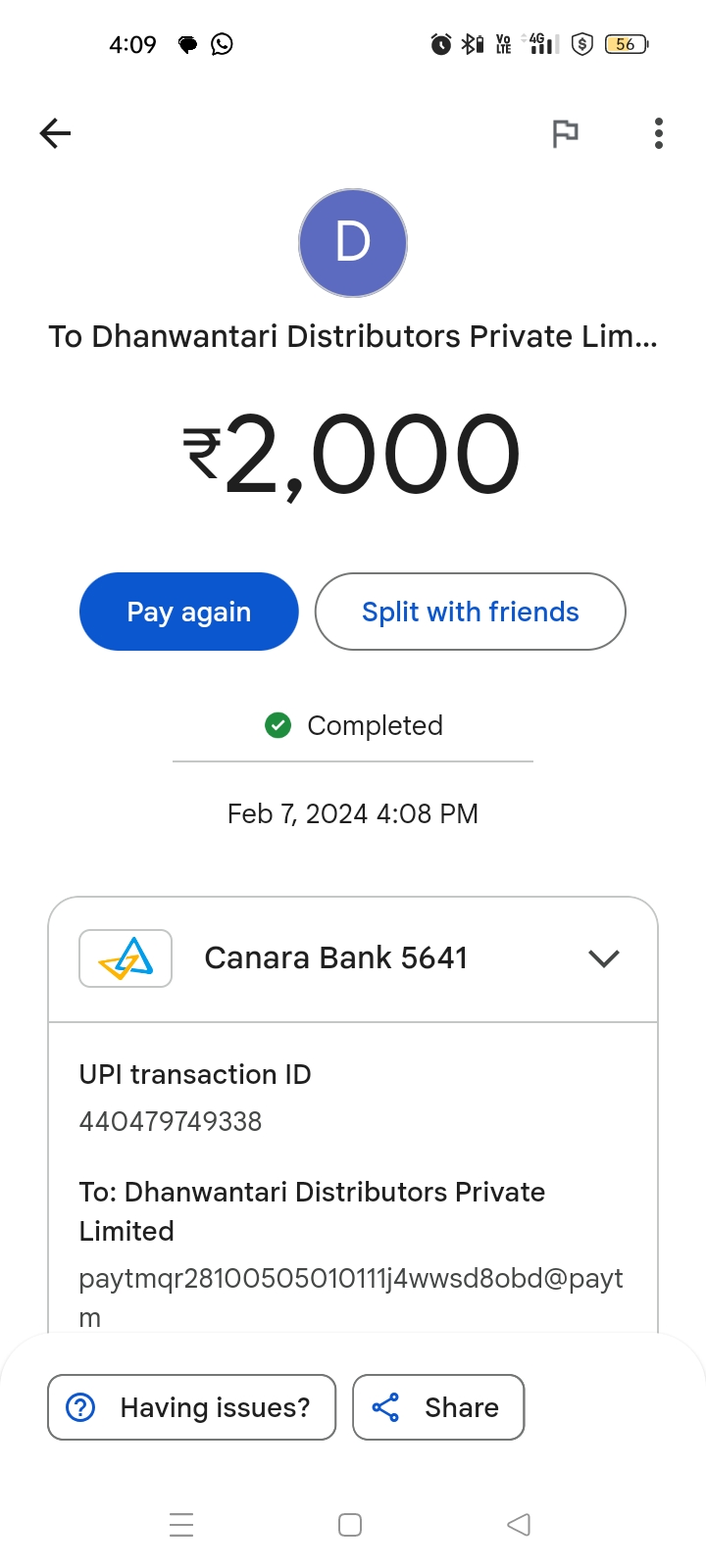The width and height of the screenshot is (706, 1568).
Task: Tap the Share button
Action: pyautogui.click(x=438, y=1407)
